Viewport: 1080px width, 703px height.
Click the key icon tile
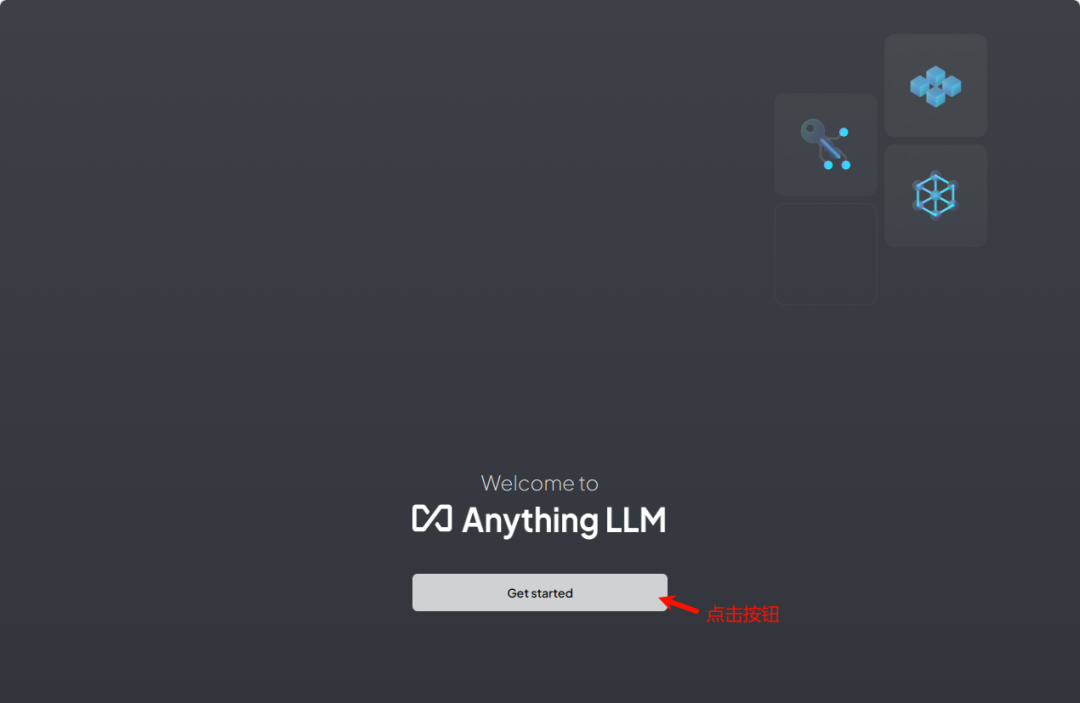coord(825,145)
